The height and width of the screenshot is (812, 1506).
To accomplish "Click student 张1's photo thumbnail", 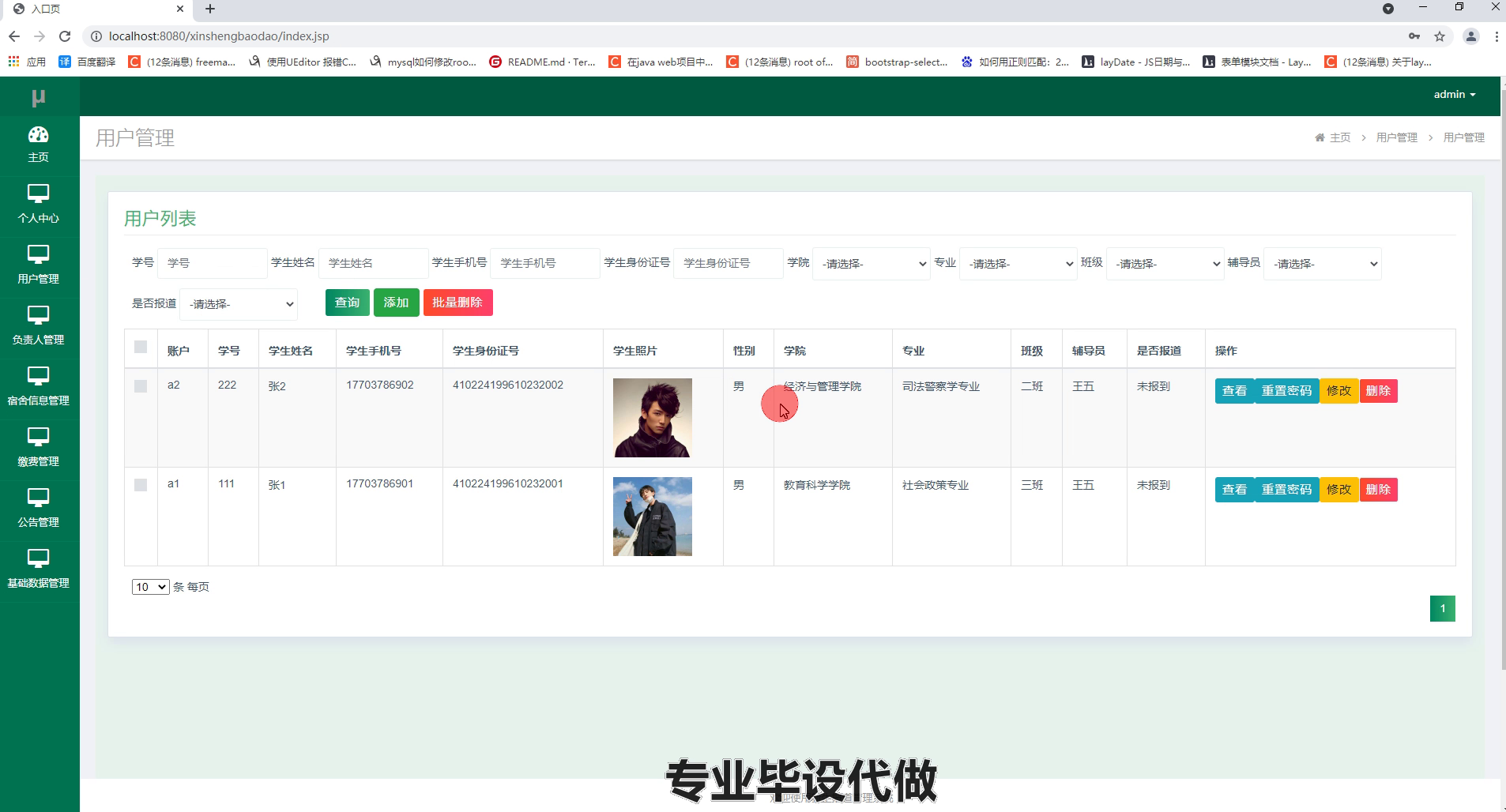I will (x=653, y=517).
